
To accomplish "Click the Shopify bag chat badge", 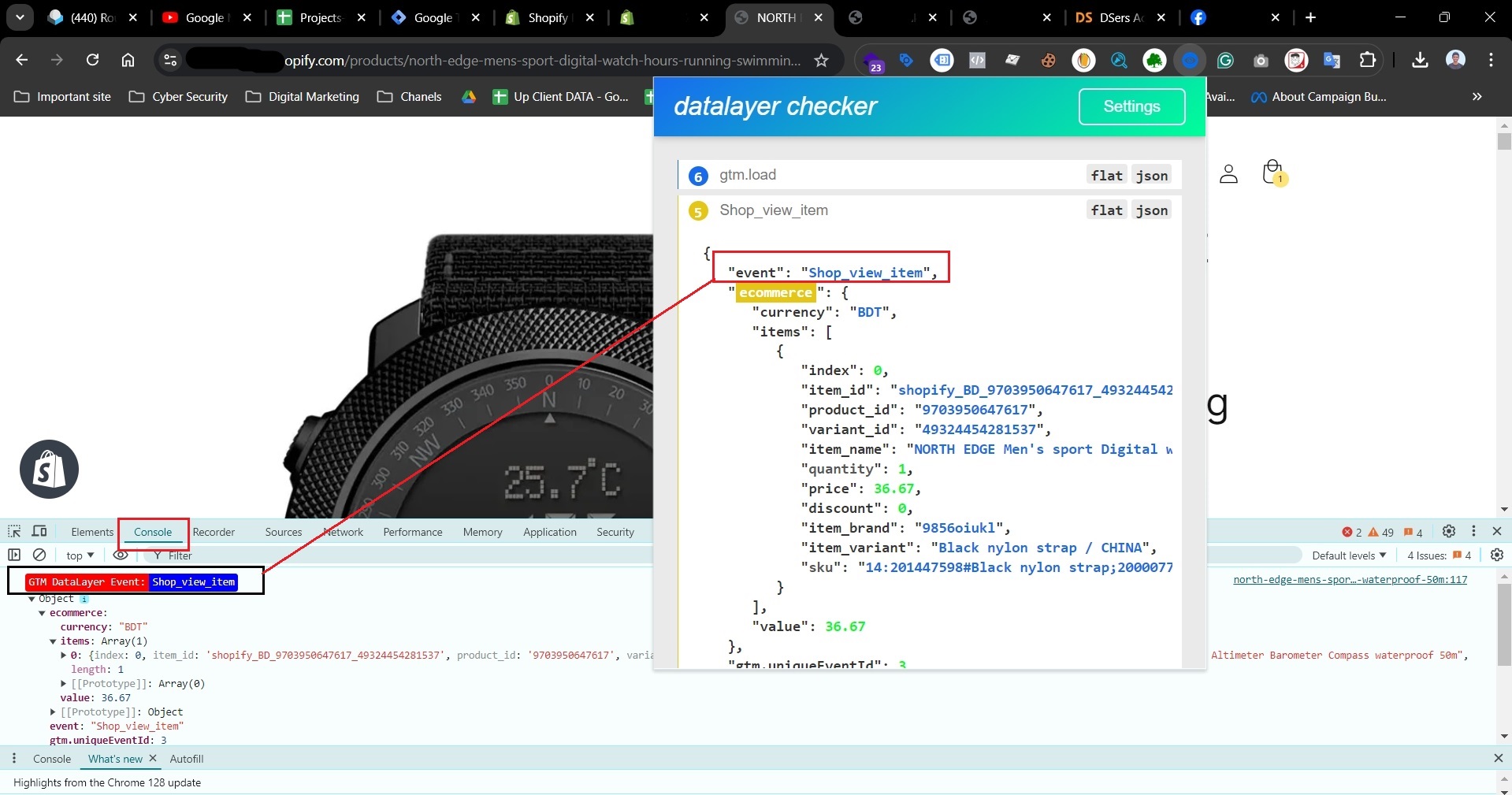I will (49, 469).
